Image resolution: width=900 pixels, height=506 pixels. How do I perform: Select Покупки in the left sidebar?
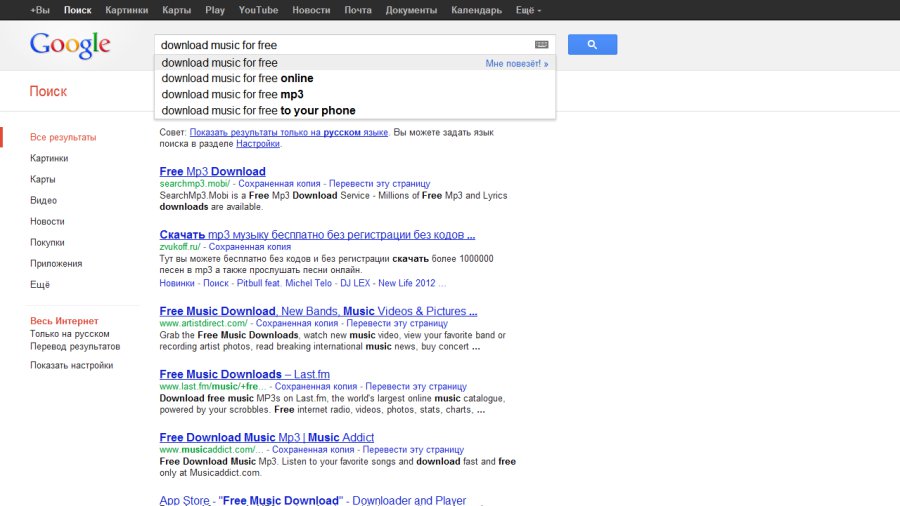coord(47,243)
